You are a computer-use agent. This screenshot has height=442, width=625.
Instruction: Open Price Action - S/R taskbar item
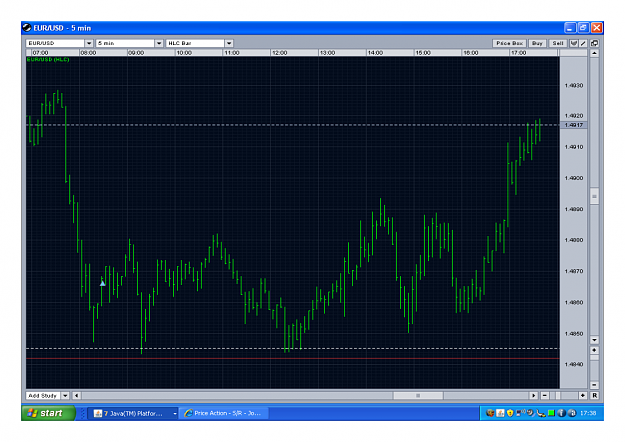point(224,413)
